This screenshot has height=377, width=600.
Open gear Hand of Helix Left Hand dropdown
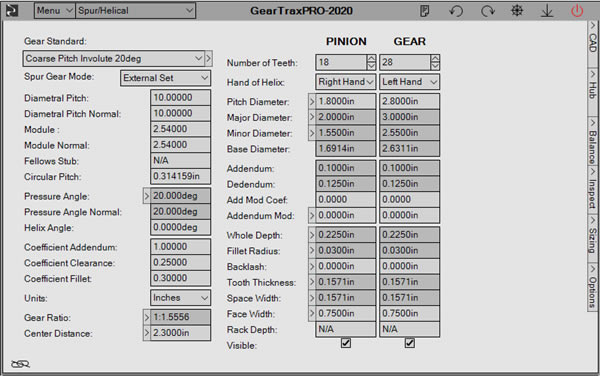pos(409,82)
